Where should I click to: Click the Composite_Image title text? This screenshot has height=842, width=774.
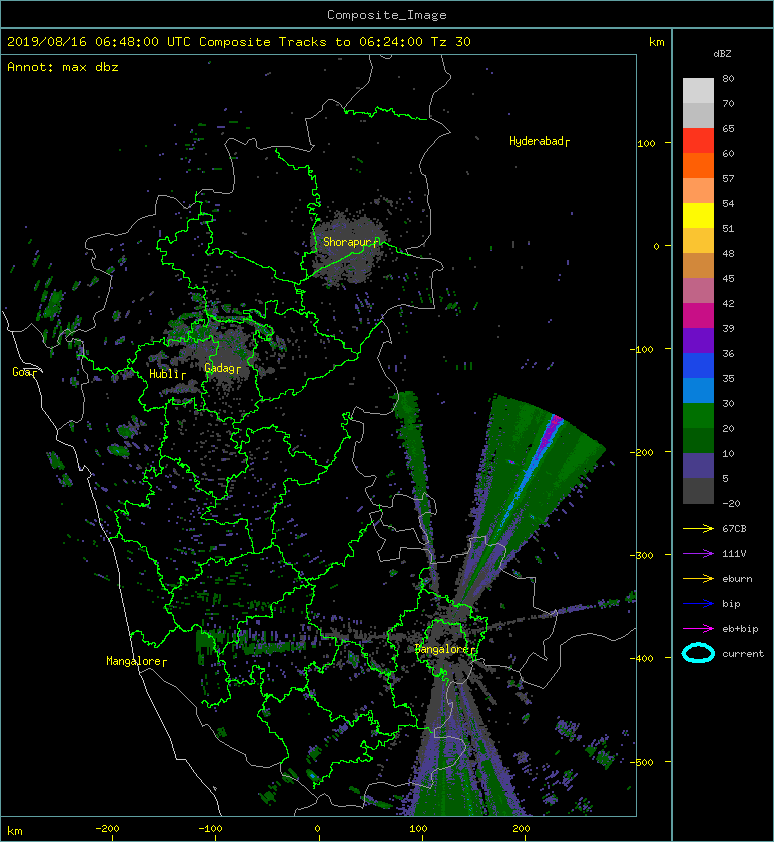tap(387, 15)
